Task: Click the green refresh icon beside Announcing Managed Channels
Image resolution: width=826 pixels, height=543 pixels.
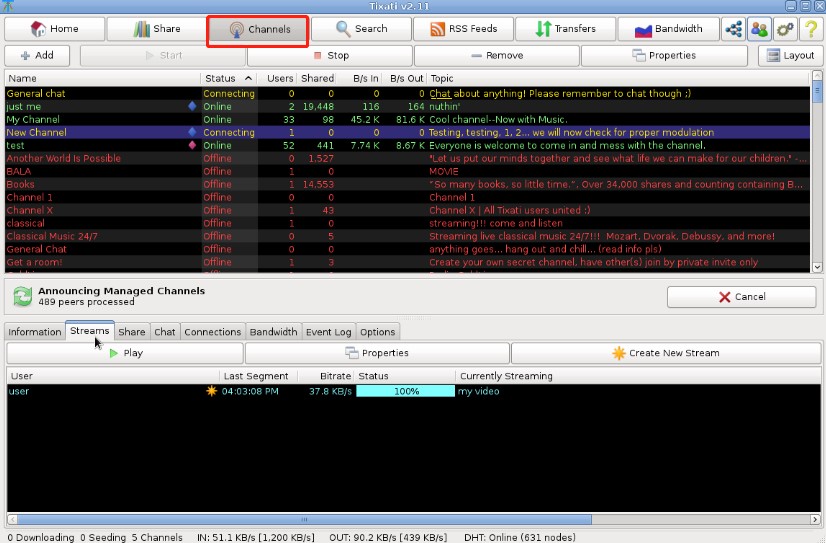Action: (21, 296)
